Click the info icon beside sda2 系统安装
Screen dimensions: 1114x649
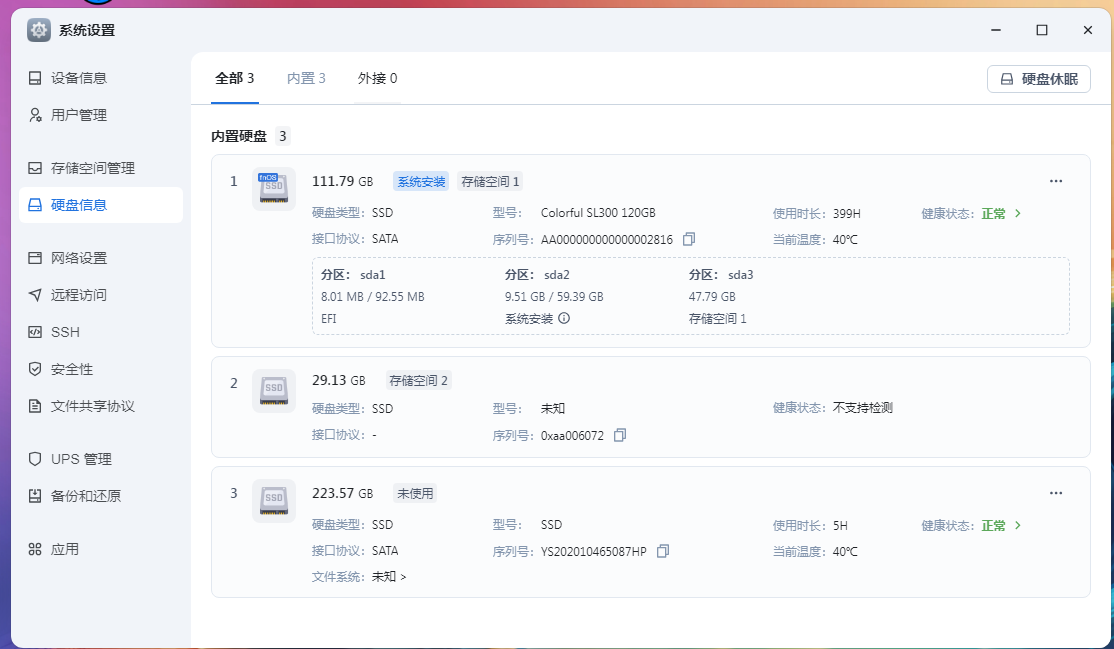pos(564,318)
